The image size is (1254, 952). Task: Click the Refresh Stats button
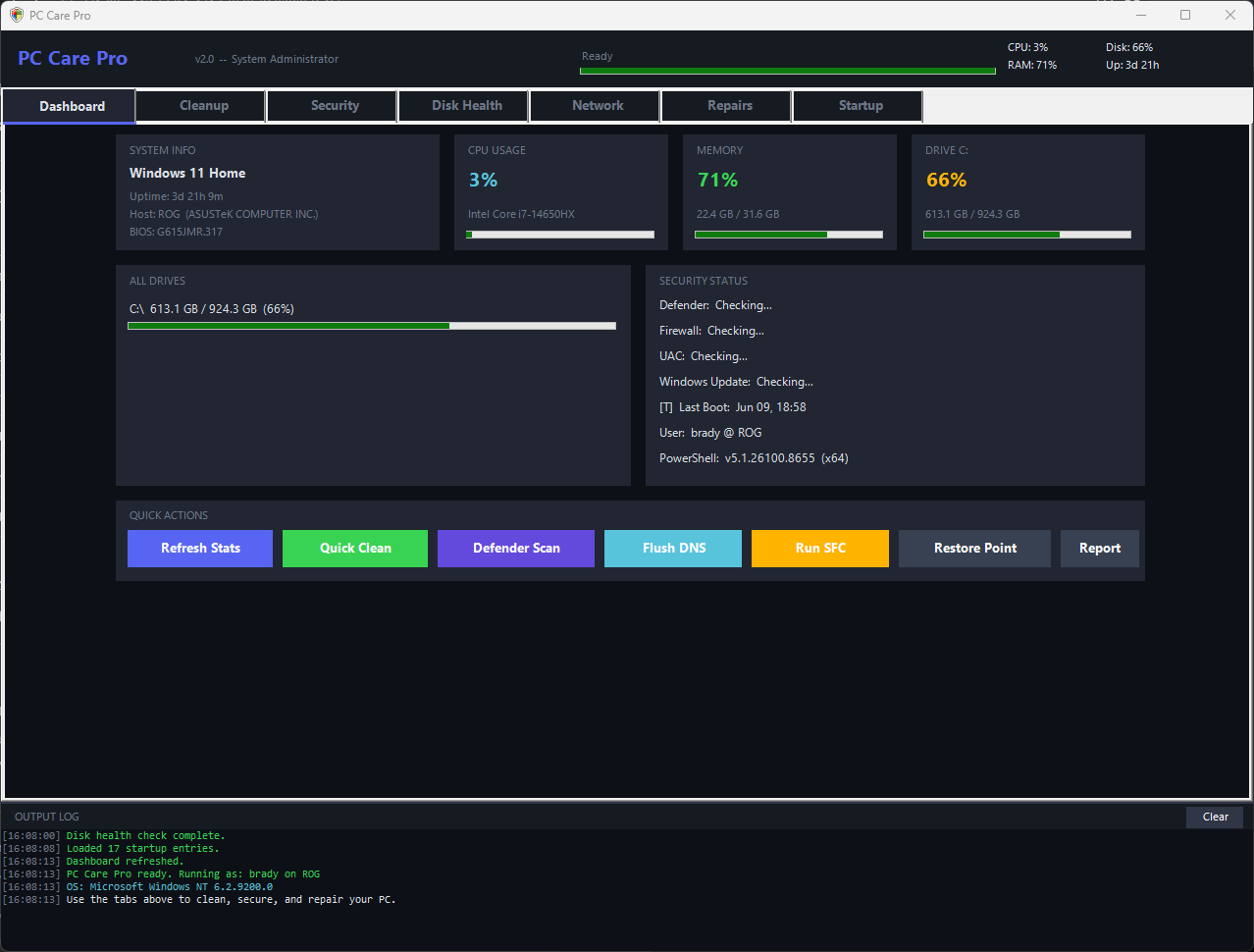(200, 549)
